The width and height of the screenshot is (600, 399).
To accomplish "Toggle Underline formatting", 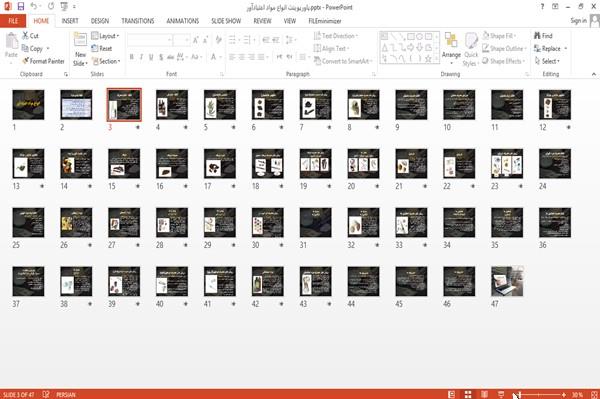I will pyautogui.click(x=151, y=57).
